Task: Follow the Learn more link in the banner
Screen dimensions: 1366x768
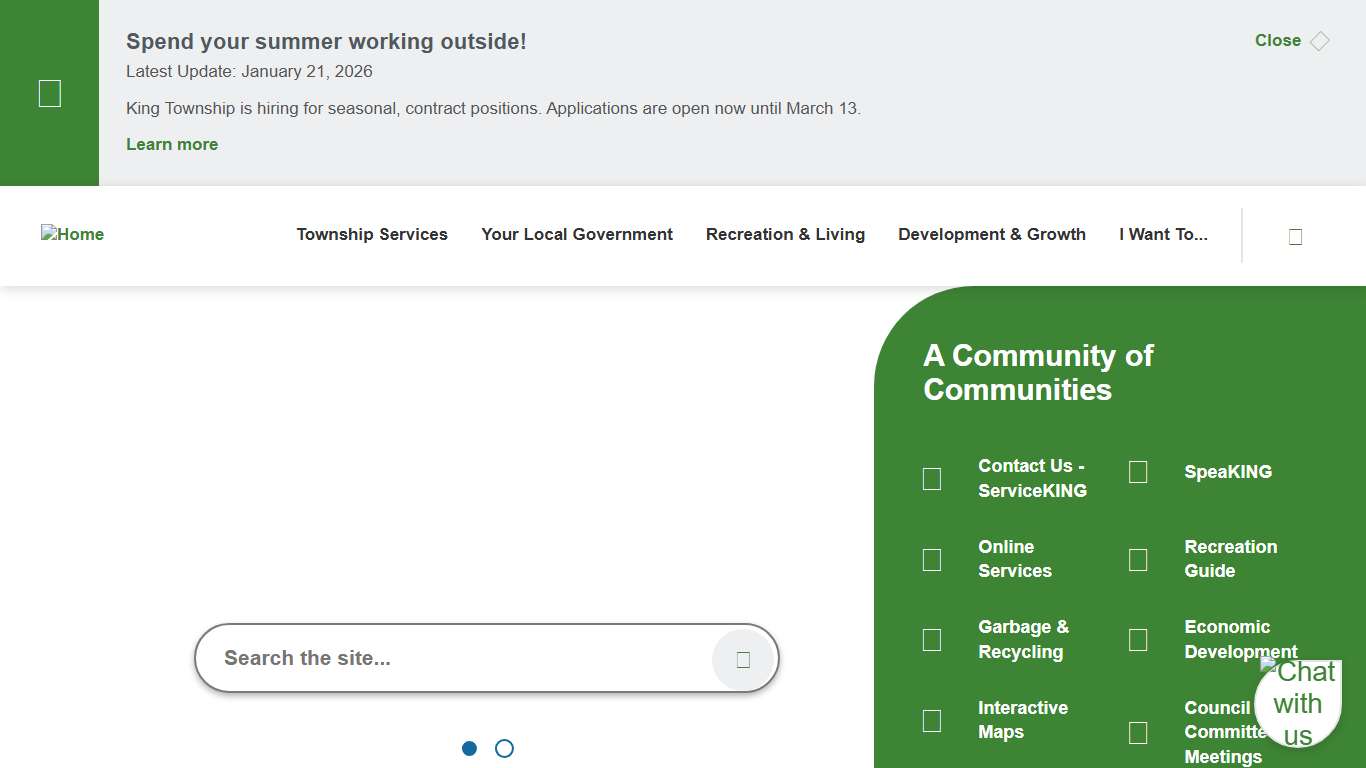Action: [172, 145]
